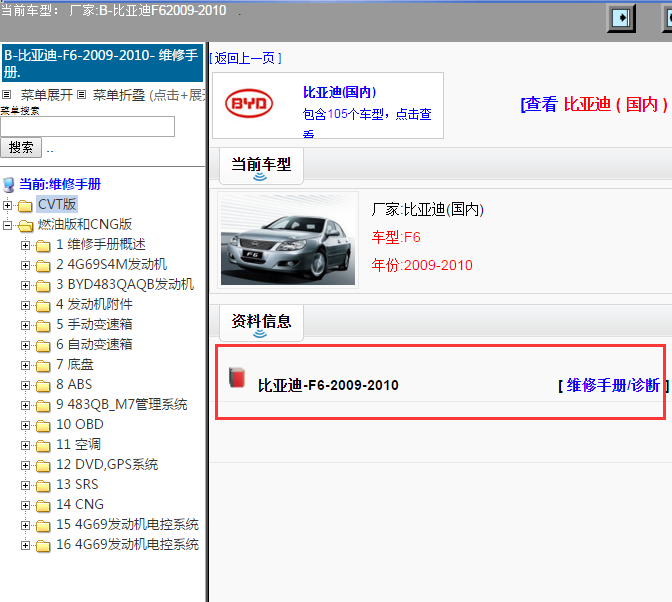This screenshot has width=672, height=602.
Task: Click the panel collapse arrow icon in the top bar
Action: tap(621, 18)
